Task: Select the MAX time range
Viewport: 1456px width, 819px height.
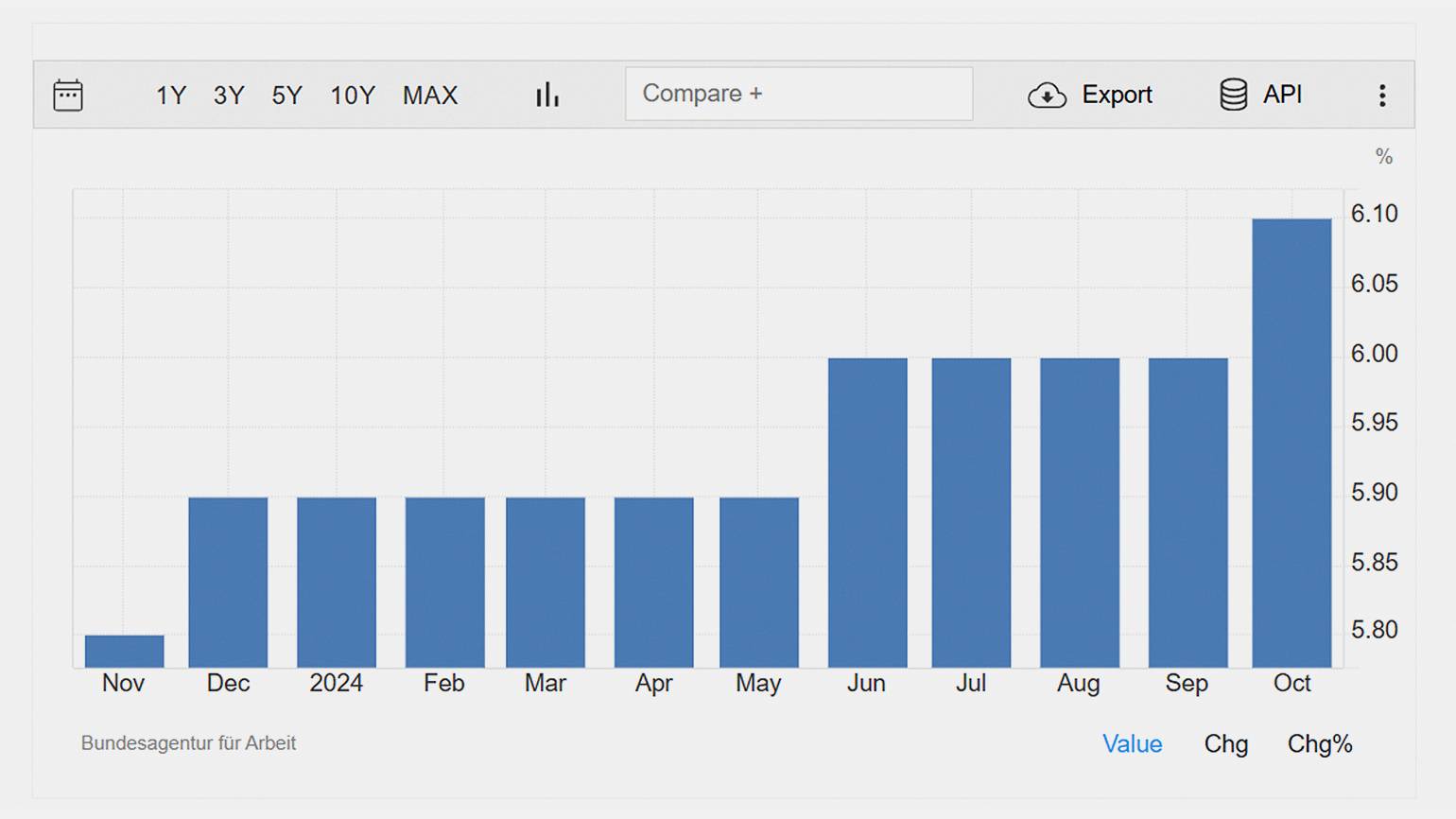Action: [430, 96]
